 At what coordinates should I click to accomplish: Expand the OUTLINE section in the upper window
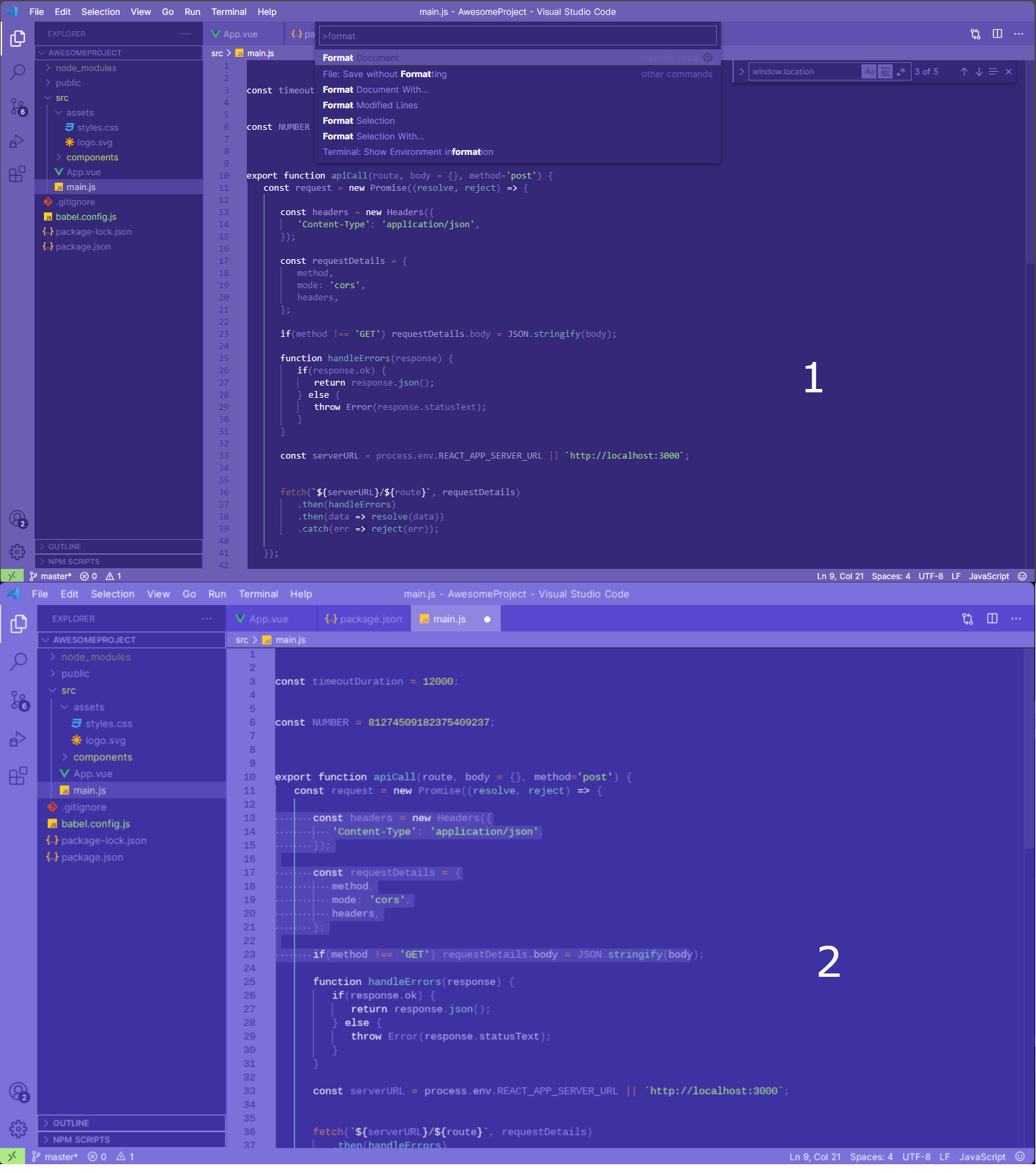coord(119,547)
